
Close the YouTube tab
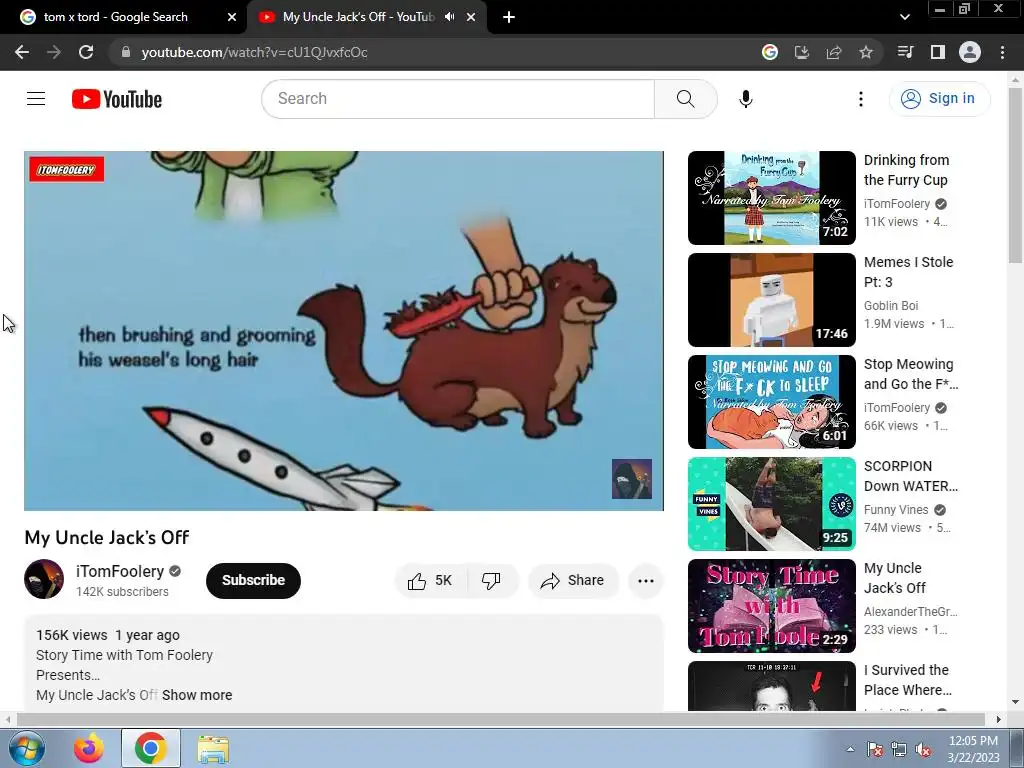tap(471, 17)
